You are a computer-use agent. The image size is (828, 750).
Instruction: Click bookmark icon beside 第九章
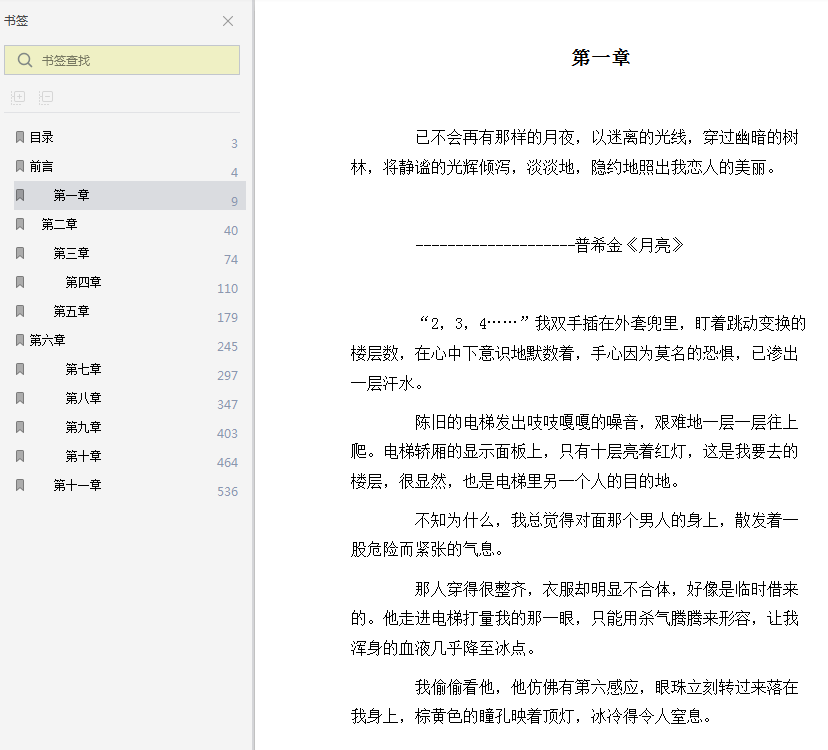(20, 427)
